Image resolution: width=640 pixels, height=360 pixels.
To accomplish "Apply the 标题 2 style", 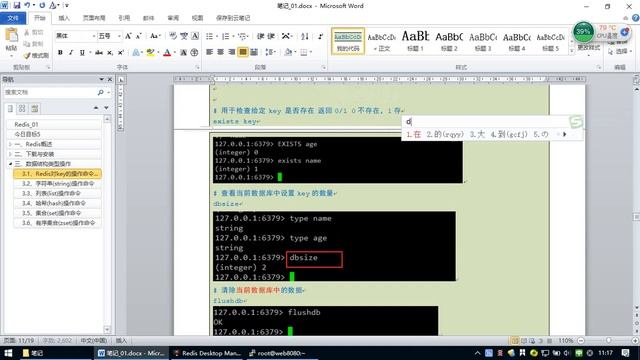I will (449, 41).
